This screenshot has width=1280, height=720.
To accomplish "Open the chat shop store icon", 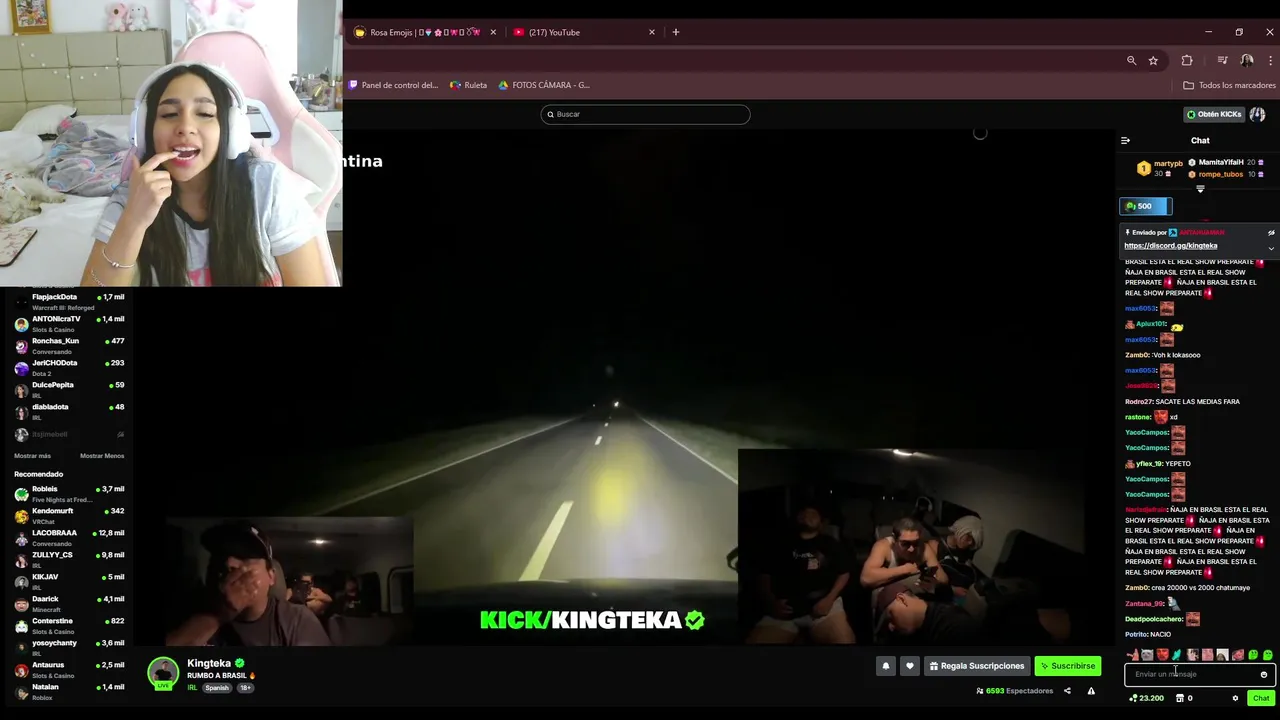I will click(1179, 698).
